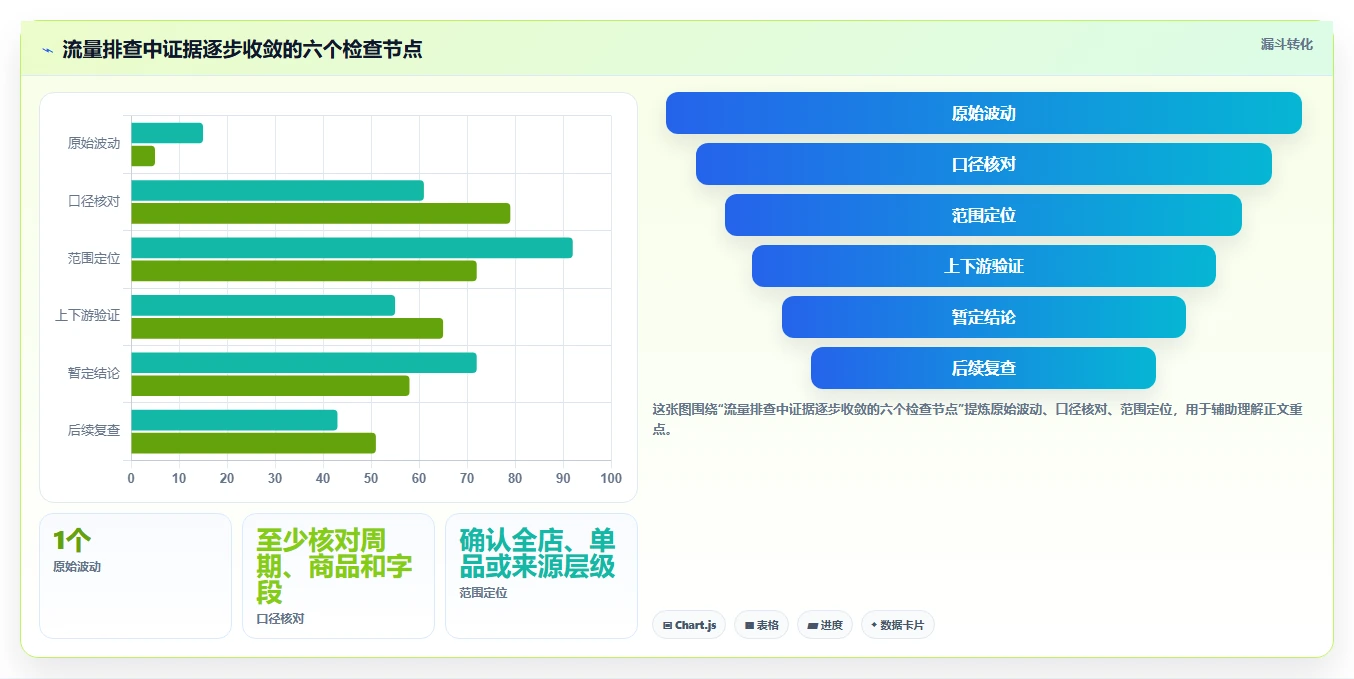
Task: Select the 上下游验证 funnel stage
Action: pos(984,266)
